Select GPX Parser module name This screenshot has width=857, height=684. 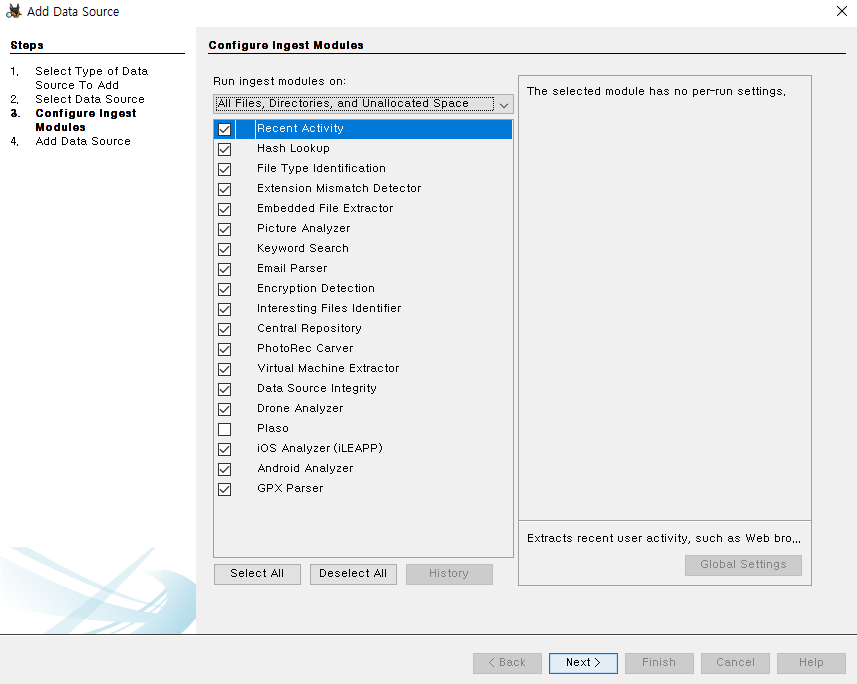tap(290, 488)
